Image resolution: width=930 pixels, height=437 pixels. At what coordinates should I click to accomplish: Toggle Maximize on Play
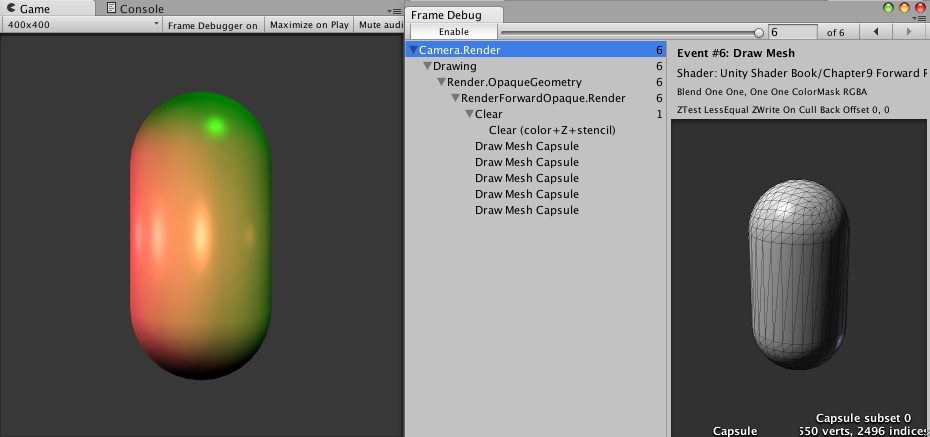[309, 25]
